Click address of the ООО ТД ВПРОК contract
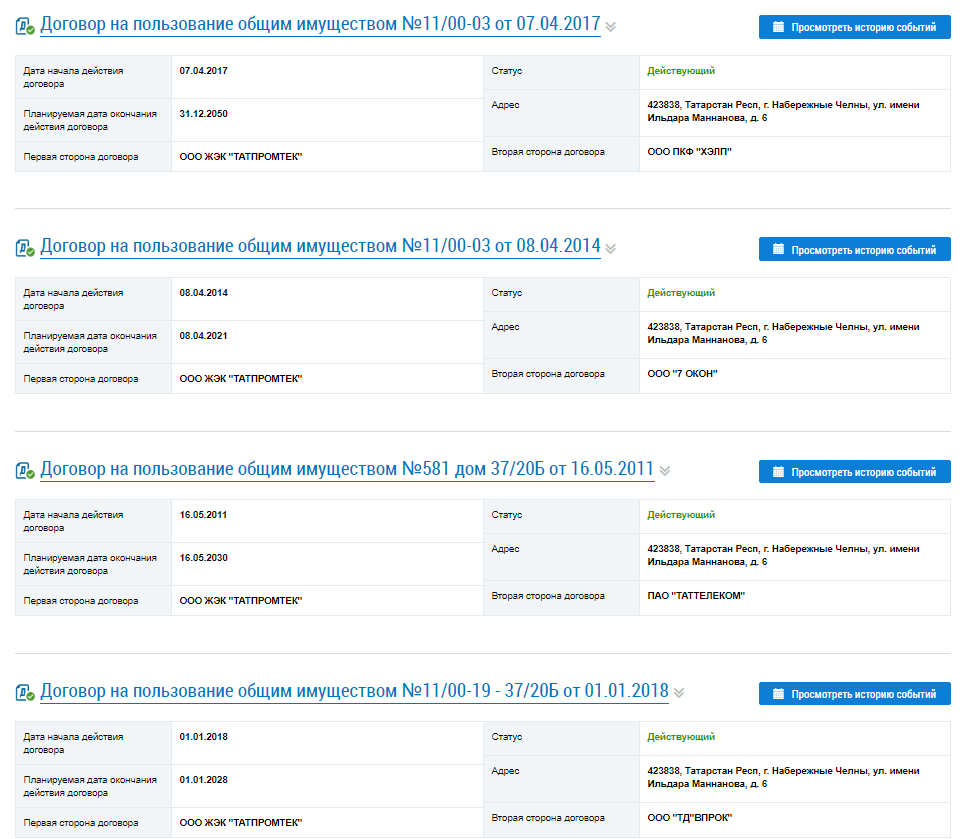 (783, 777)
